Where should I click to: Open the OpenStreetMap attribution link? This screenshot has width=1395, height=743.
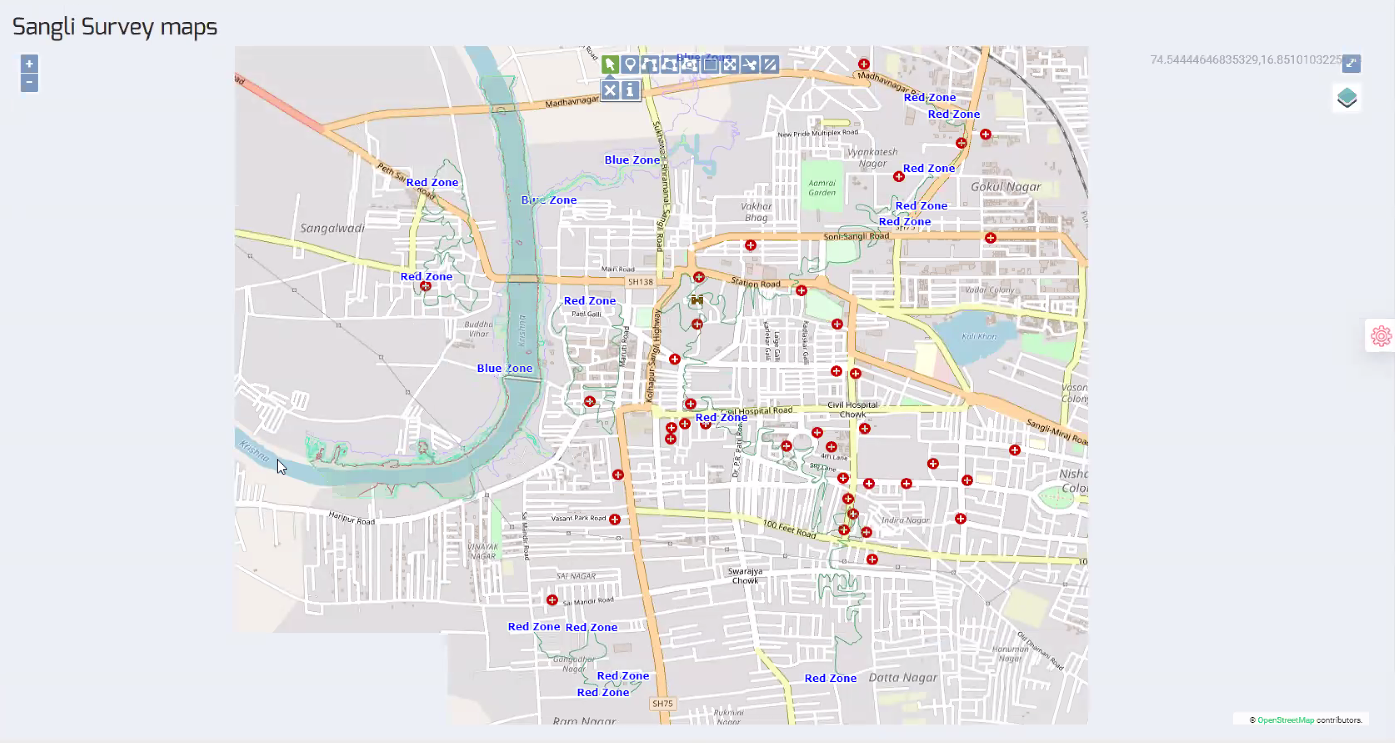click(1285, 720)
